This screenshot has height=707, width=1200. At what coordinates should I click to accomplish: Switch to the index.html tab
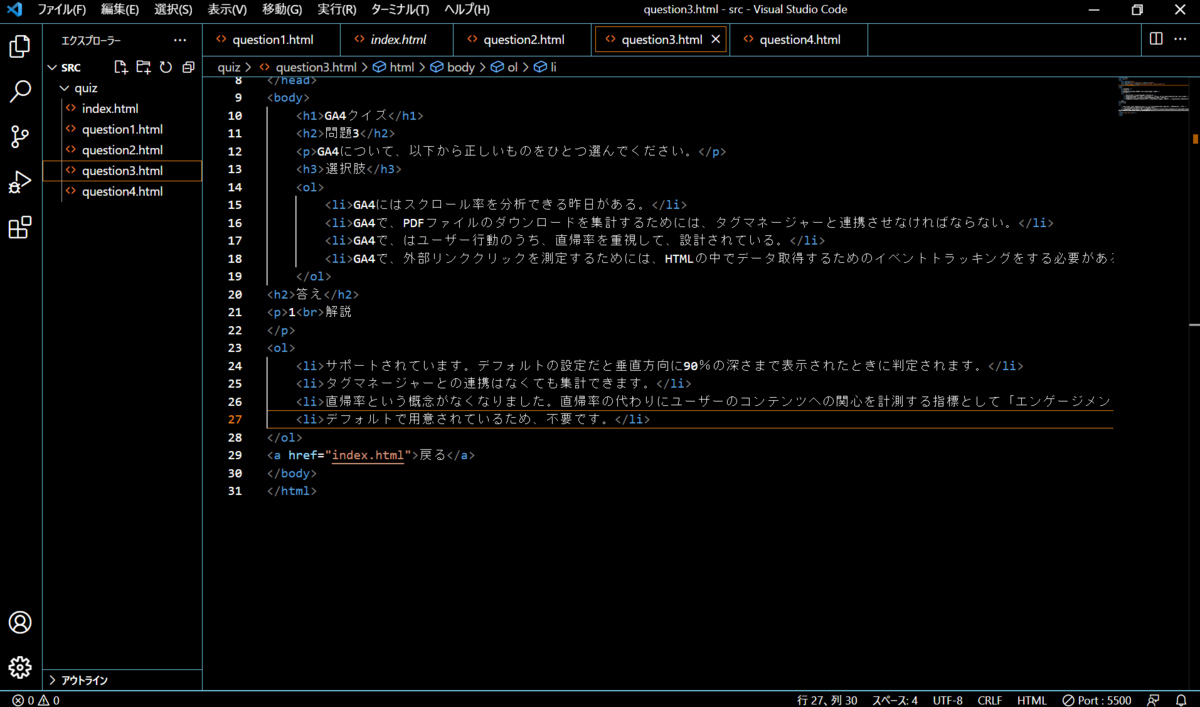coord(397,40)
